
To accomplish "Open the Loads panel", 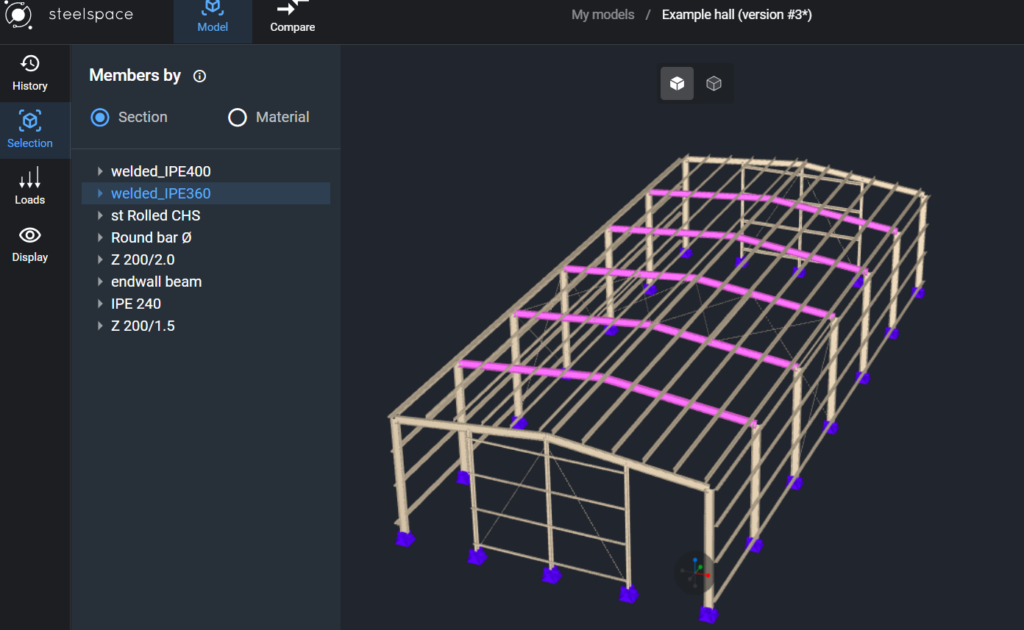I will [30, 187].
